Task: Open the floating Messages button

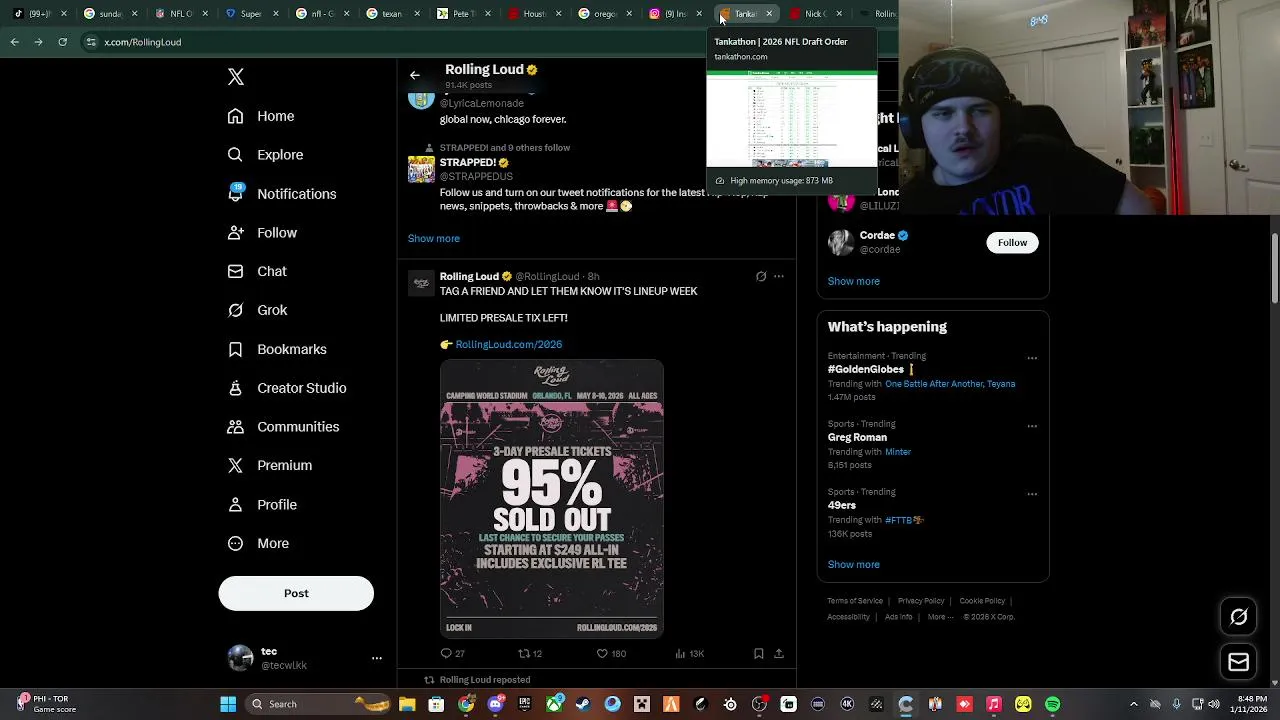Action: (1239, 662)
